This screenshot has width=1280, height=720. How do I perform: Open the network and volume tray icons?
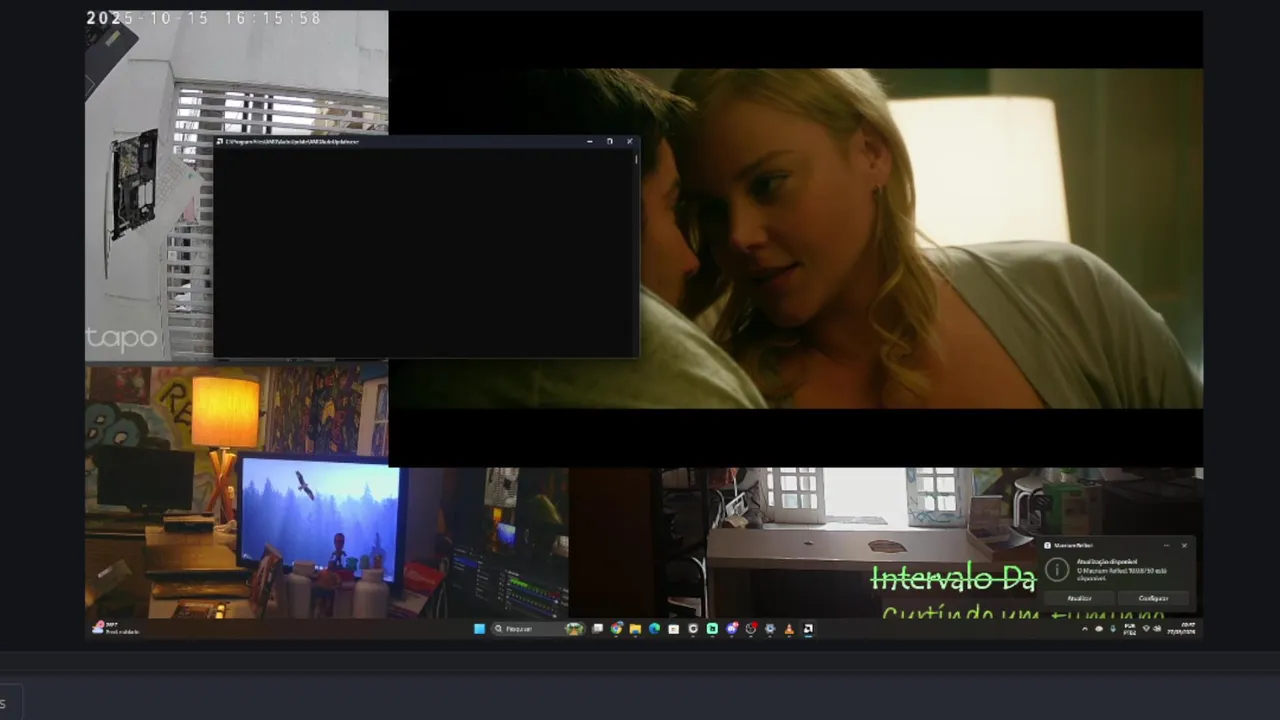1153,629
